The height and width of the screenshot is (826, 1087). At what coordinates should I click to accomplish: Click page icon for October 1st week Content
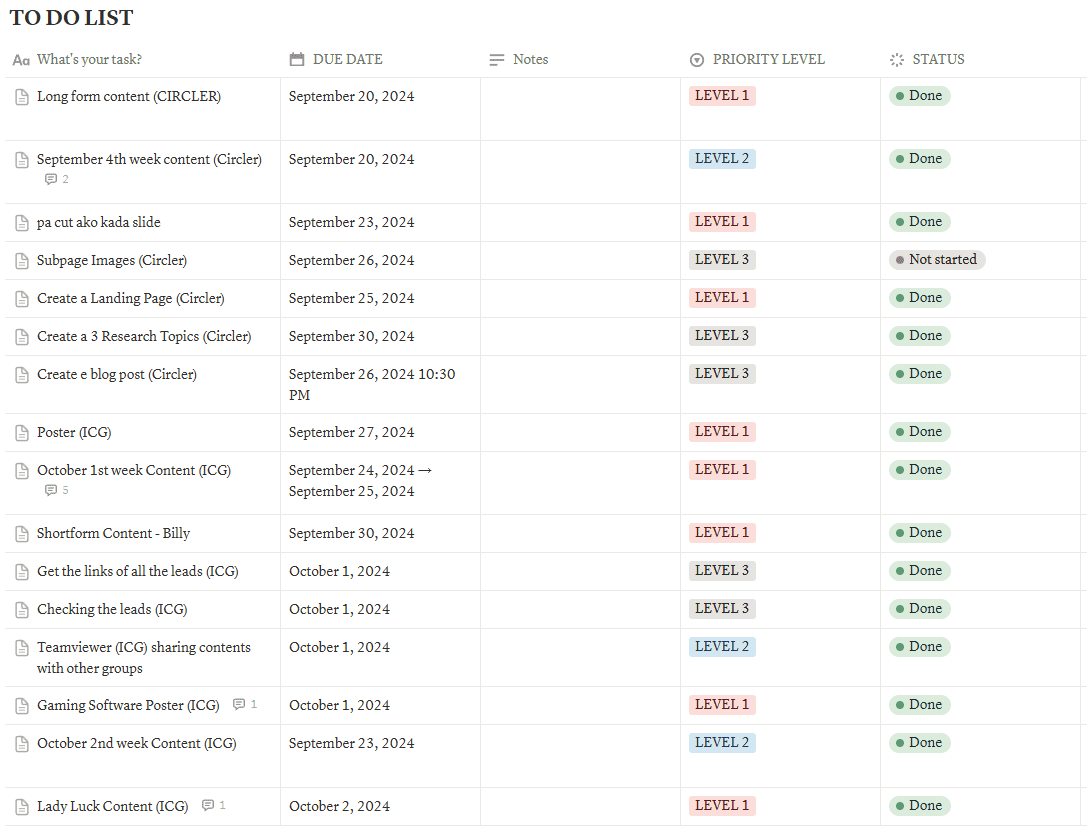point(22,471)
